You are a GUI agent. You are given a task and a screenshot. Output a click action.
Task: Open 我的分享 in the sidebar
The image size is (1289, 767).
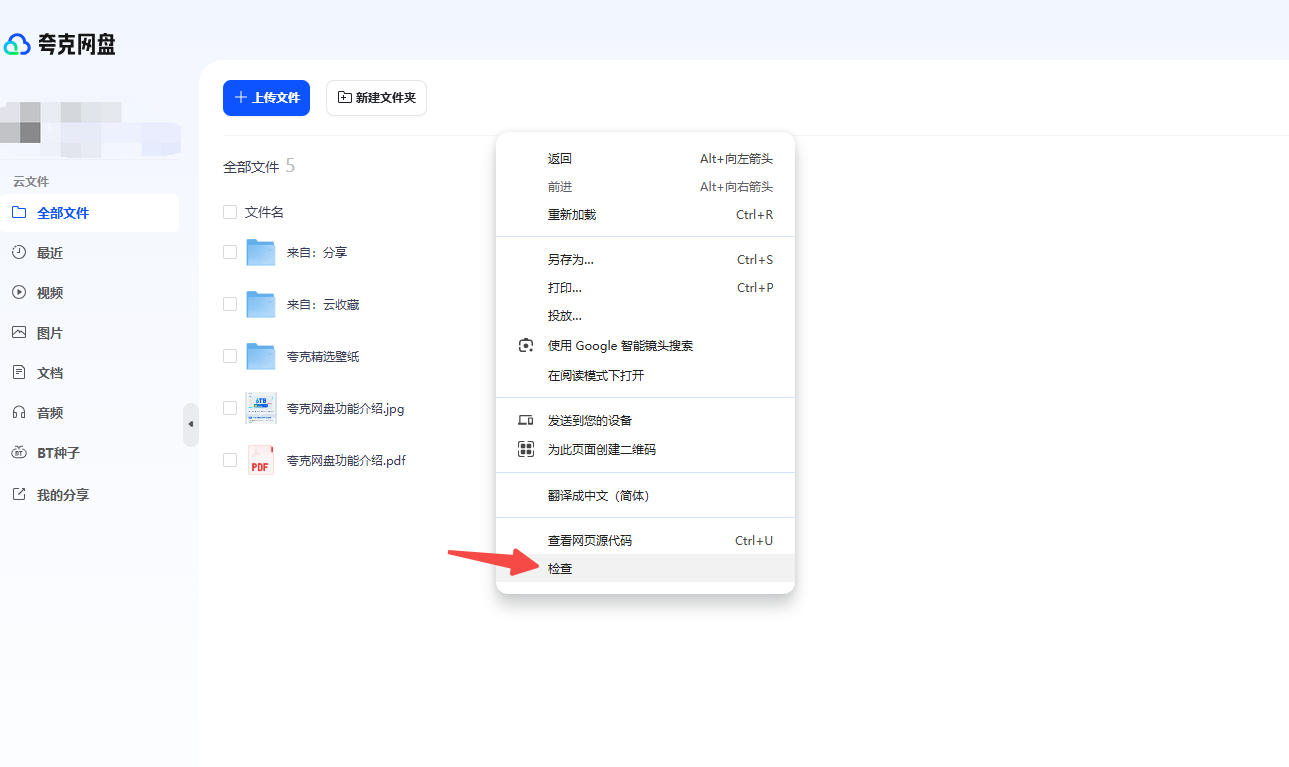pos(62,495)
